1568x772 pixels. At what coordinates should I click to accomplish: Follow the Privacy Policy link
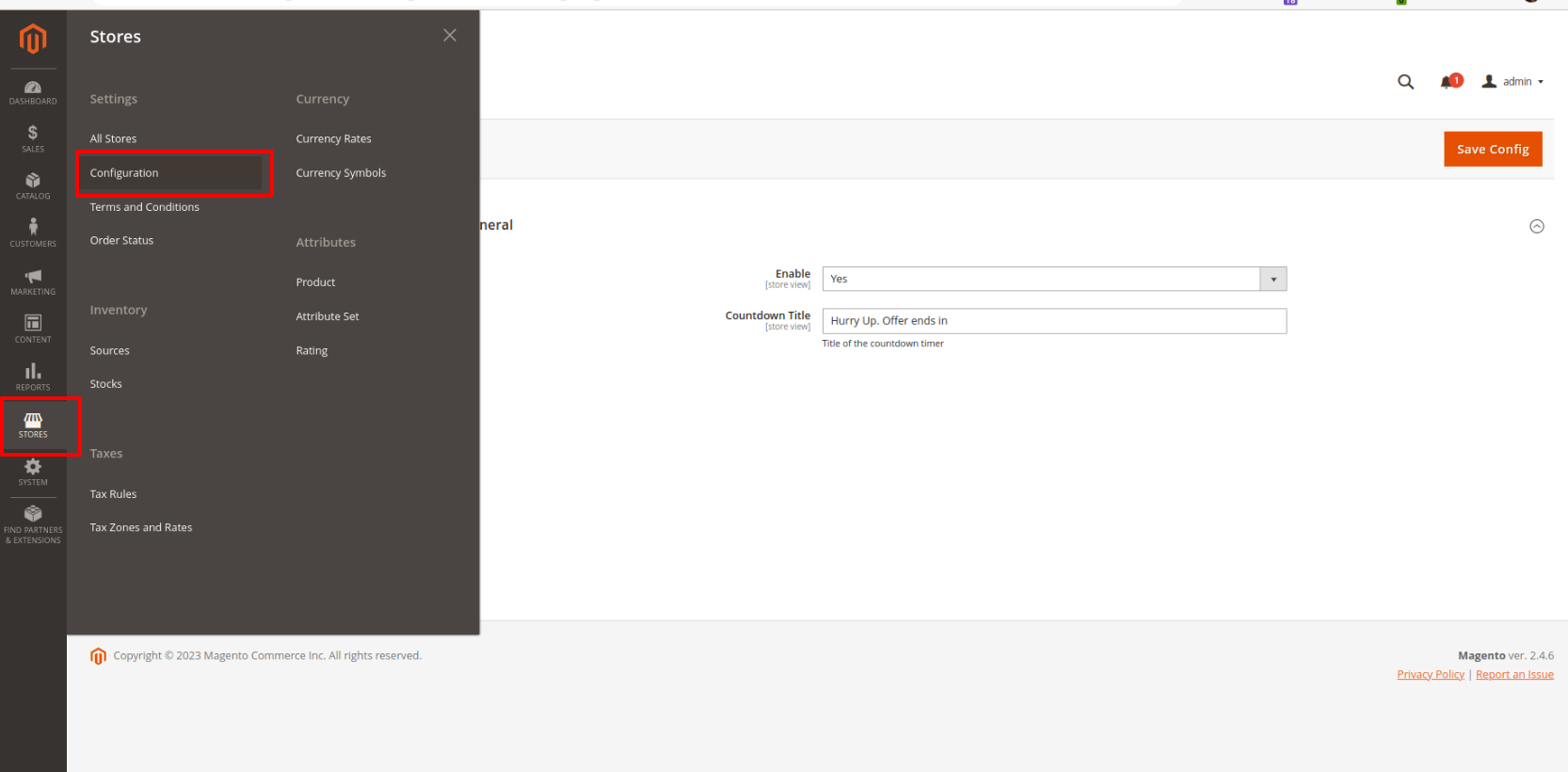[x=1430, y=675]
